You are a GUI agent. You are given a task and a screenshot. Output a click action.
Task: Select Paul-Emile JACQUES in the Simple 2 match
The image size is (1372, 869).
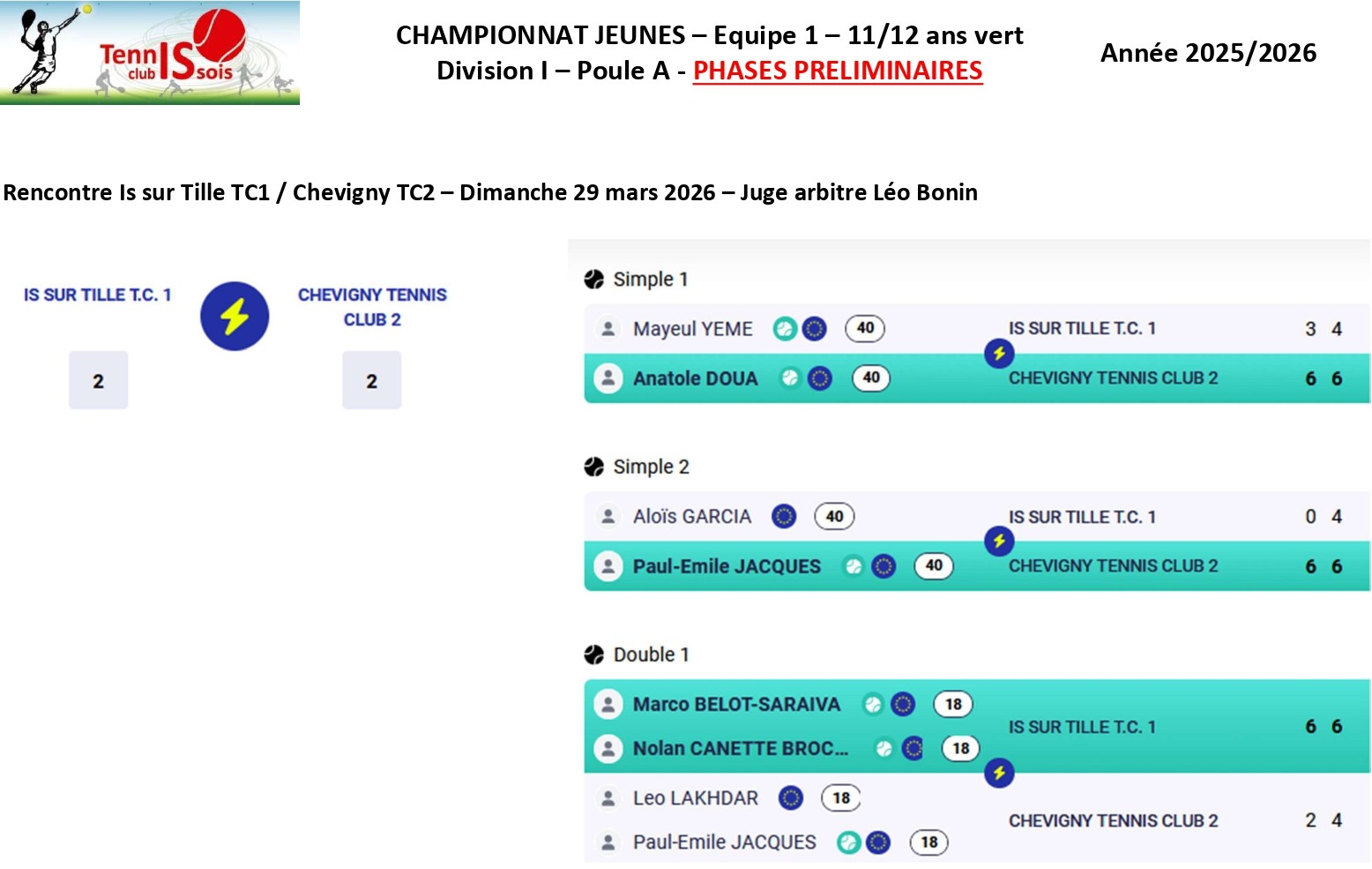click(x=727, y=566)
